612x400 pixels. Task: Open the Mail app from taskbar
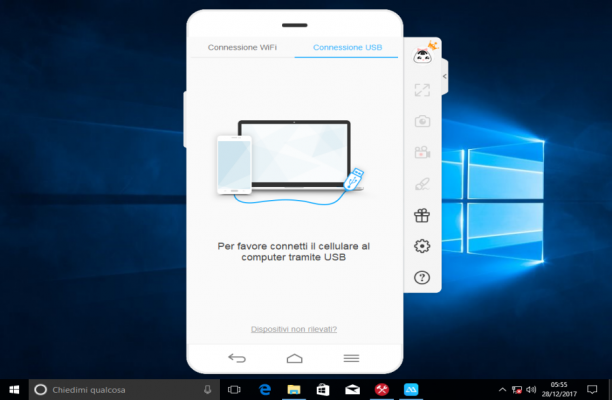click(x=352, y=389)
